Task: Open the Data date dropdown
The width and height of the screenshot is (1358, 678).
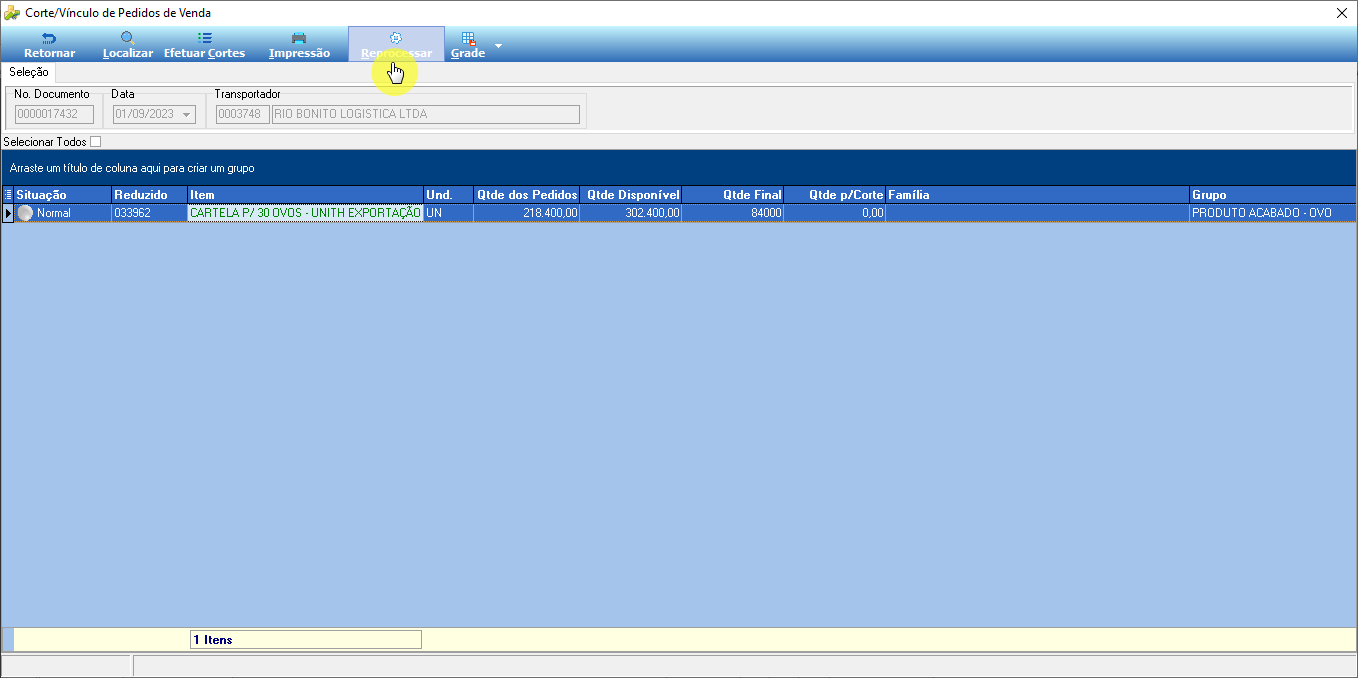Action: 186,115
